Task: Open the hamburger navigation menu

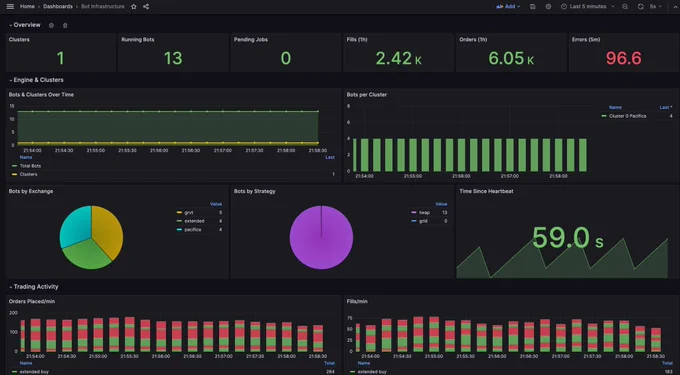Action: [10, 7]
